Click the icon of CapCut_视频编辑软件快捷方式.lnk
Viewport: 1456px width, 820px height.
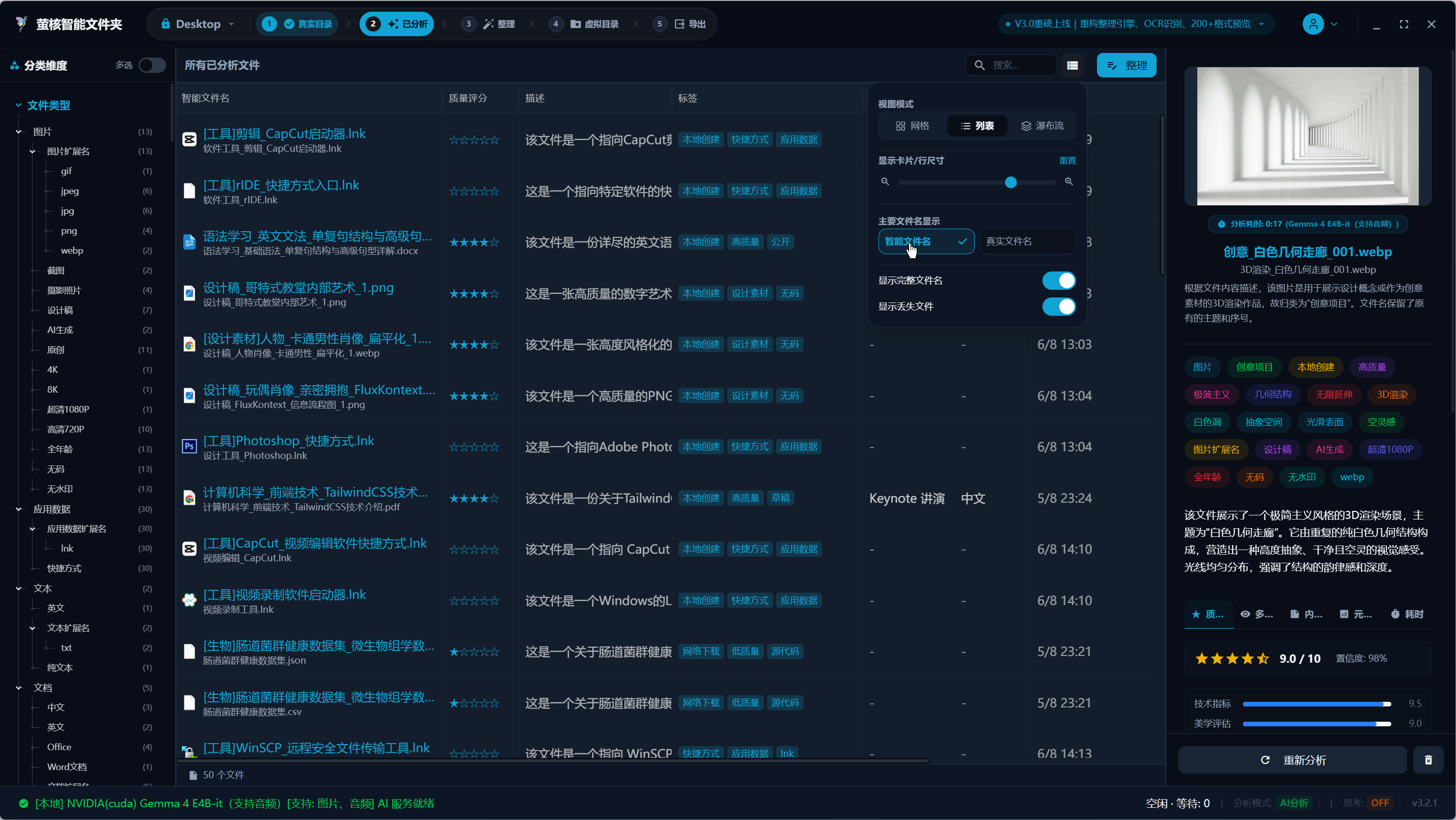tap(189, 549)
